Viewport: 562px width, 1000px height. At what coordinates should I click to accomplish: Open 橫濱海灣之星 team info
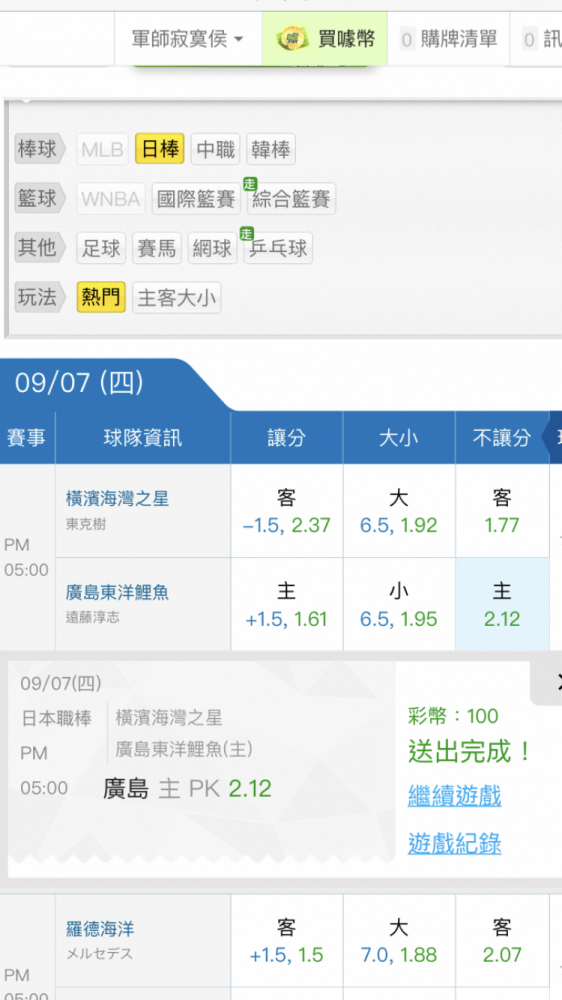coord(117,498)
